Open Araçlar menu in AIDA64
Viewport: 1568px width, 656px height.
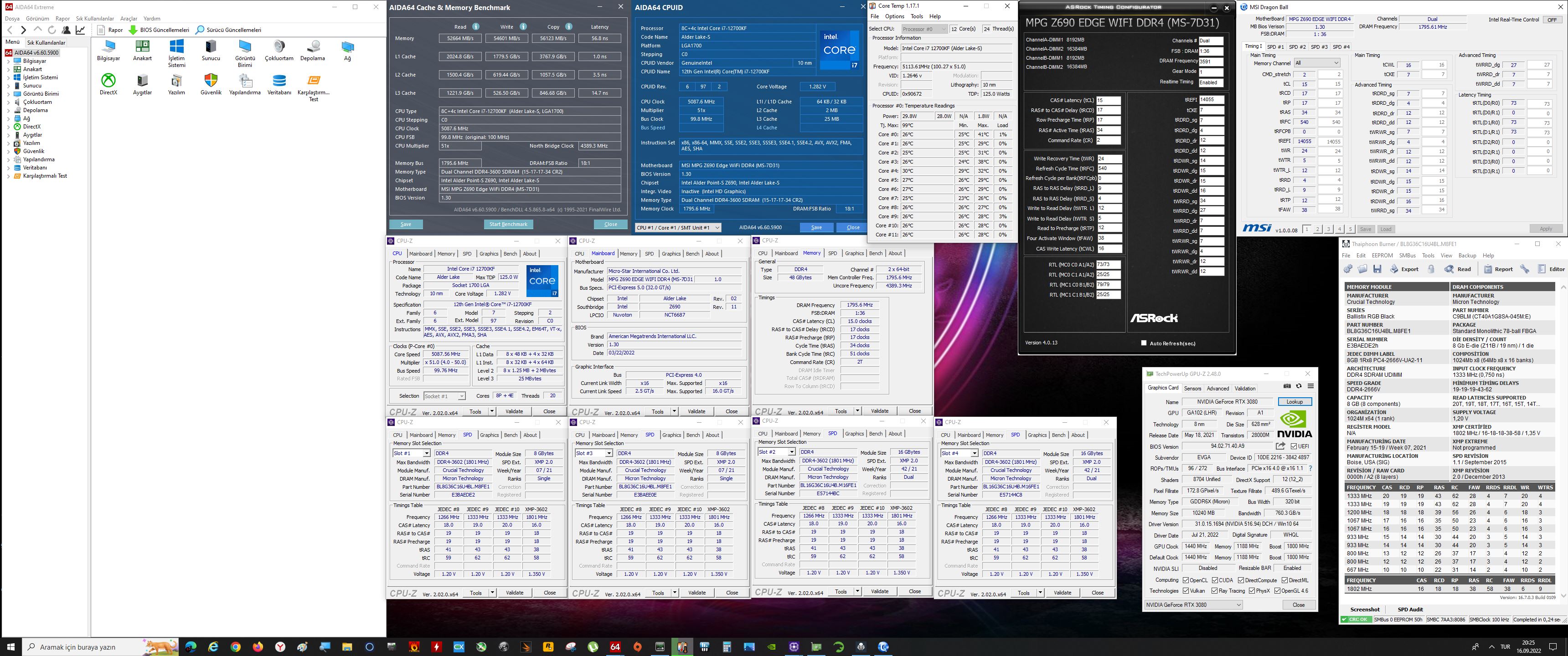(129, 19)
